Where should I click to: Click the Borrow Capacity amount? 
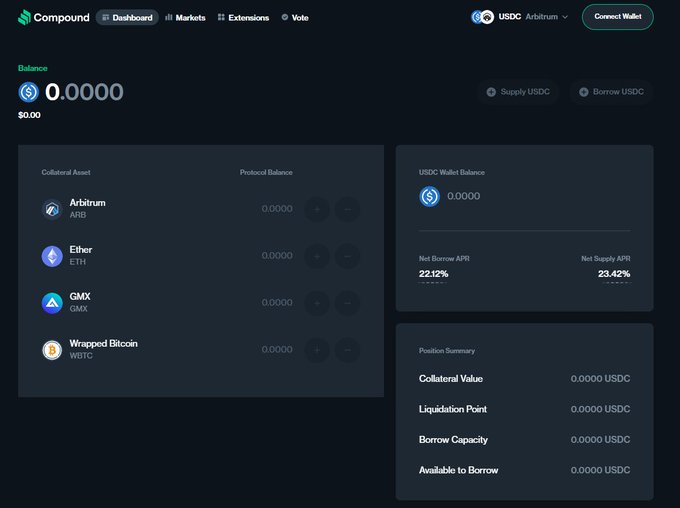pyautogui.click(x=600, y=439)
